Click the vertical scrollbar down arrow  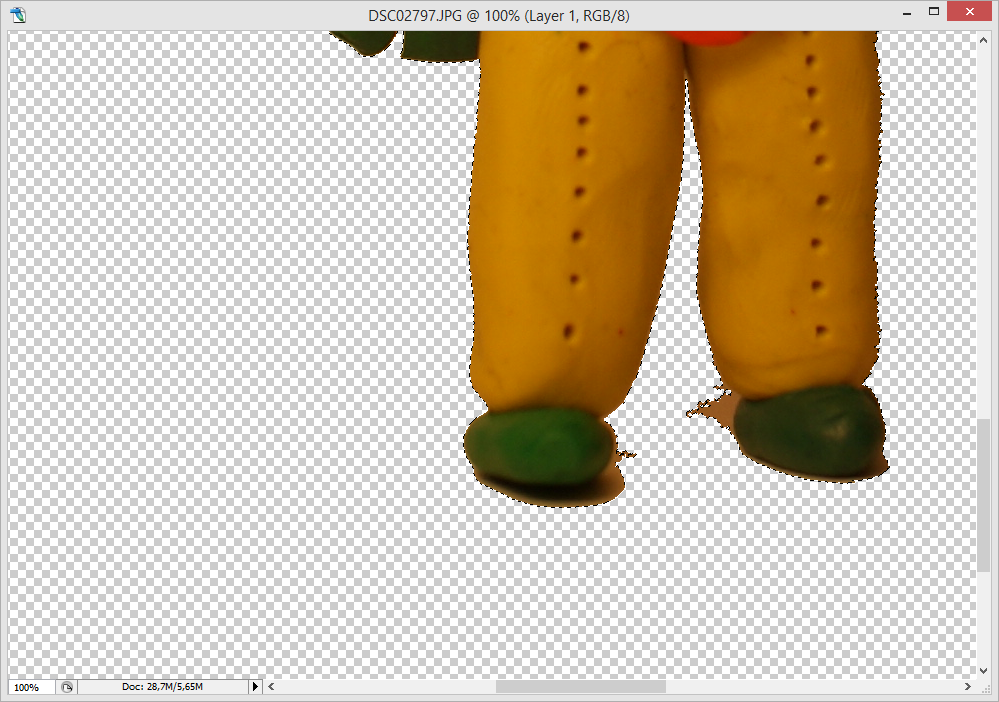click(983, 670)
